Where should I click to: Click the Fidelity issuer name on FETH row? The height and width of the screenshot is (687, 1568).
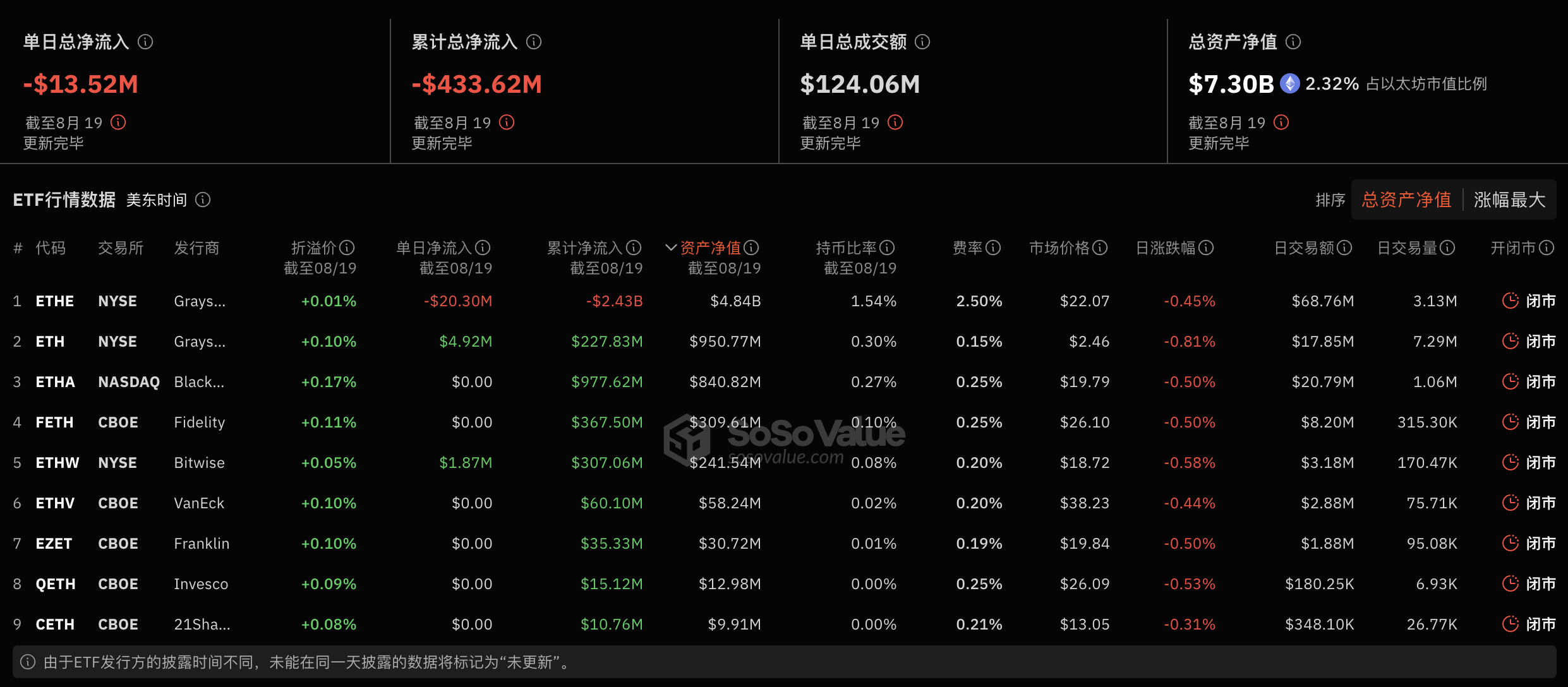coord(199,422)
